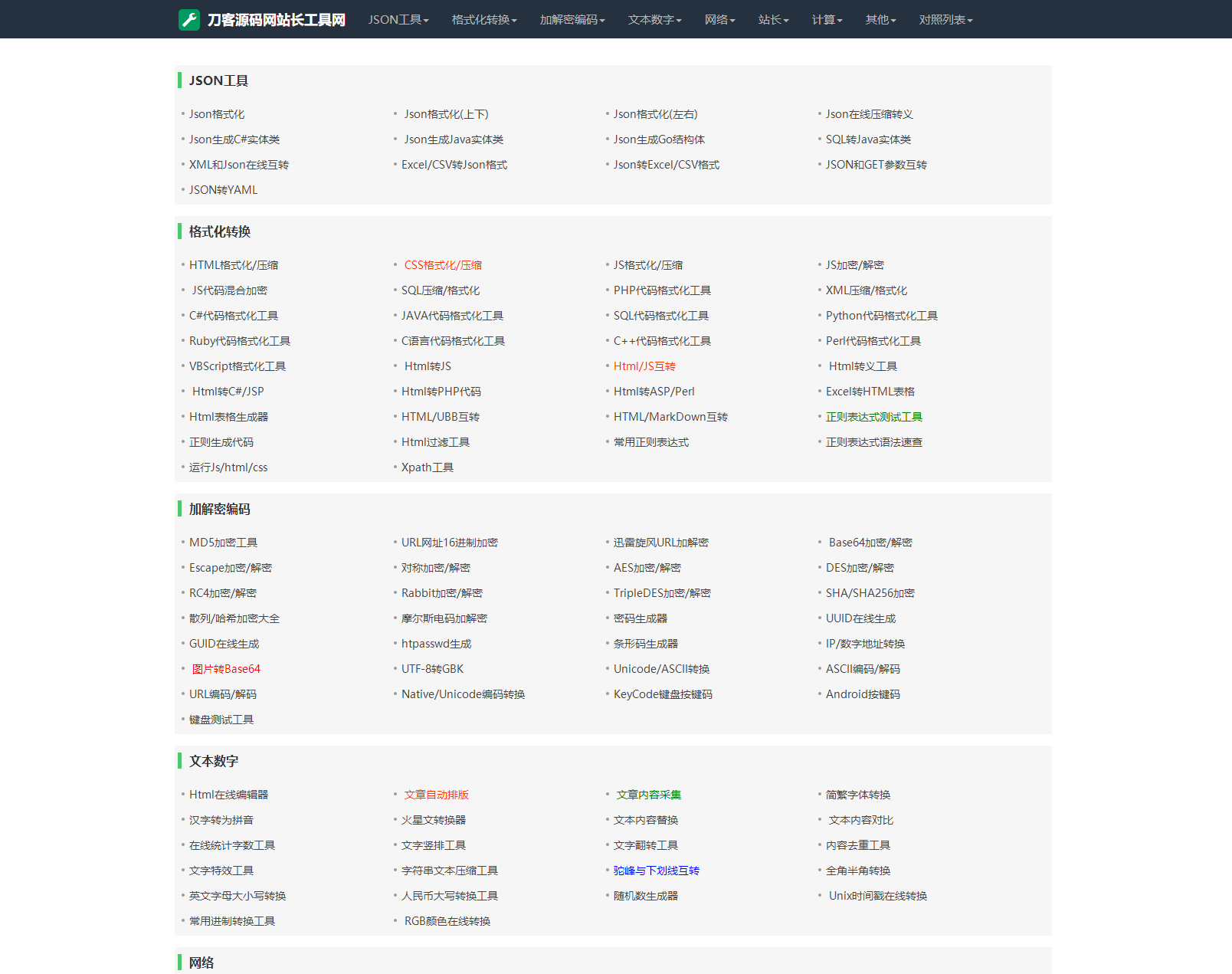Open the Unix时间戳在线转换 tool
1232x974 pixels.
877,896
